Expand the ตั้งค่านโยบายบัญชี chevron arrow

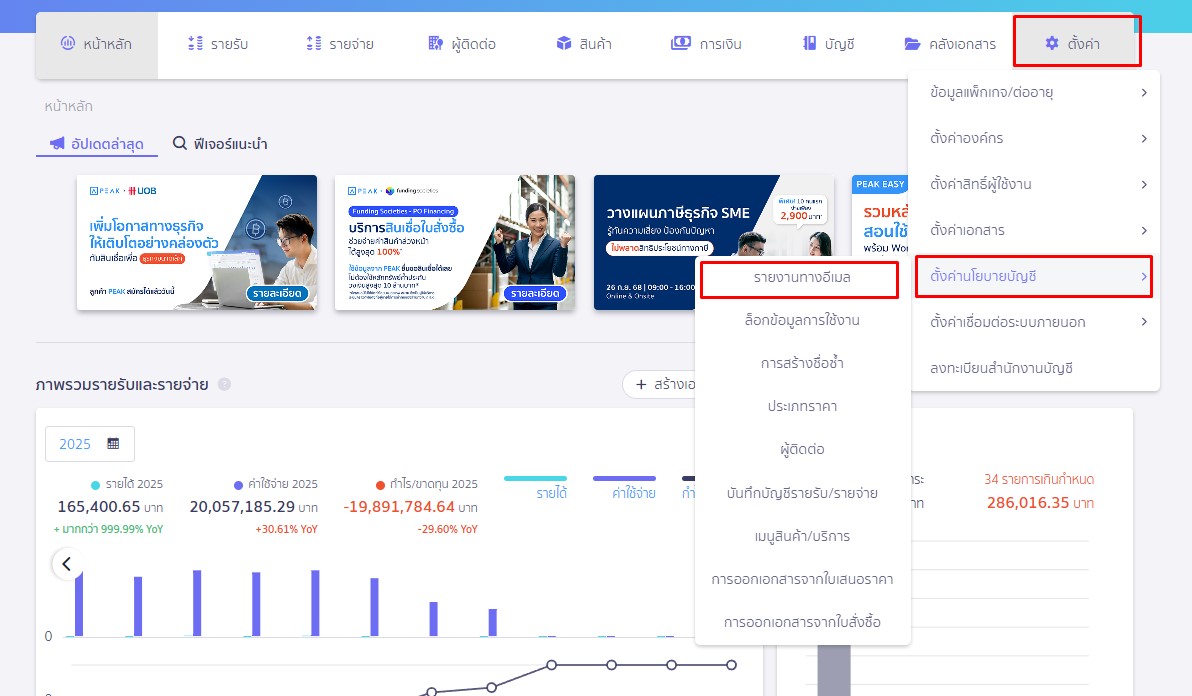(x=1144, y=277)
